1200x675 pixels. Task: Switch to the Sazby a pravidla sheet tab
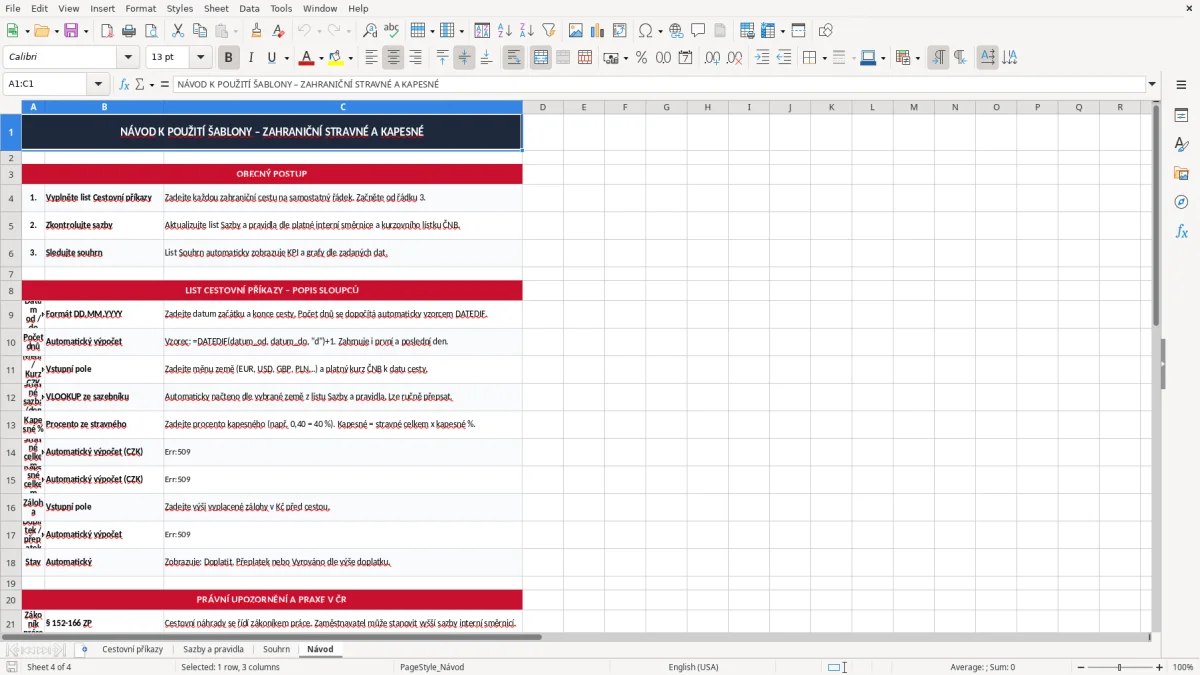coord(213,649)
